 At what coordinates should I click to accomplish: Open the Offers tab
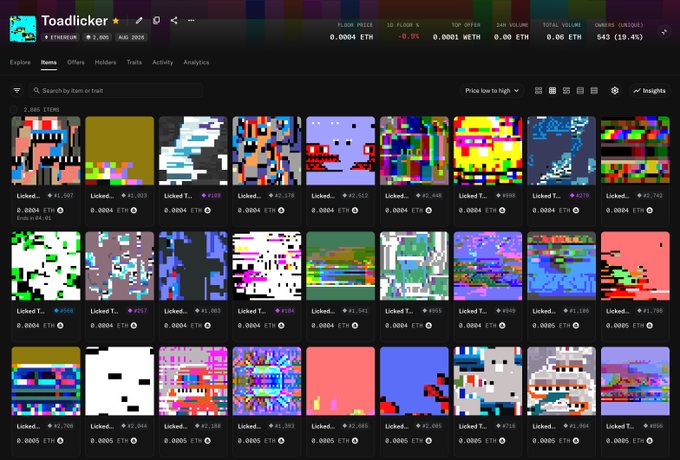[x=75, y=62]
